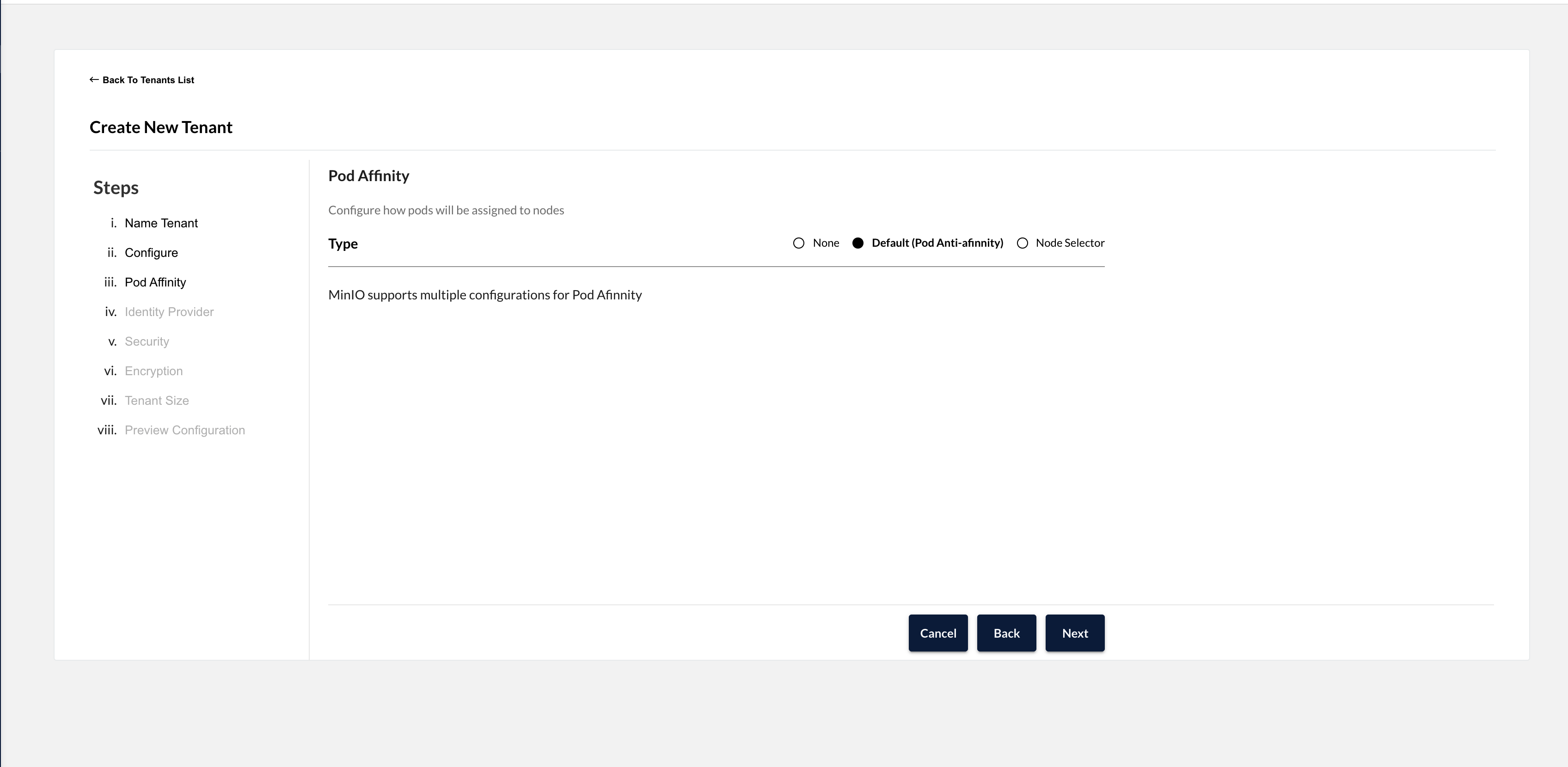
Task: Click the Back button
Action: click(1006, 633)
